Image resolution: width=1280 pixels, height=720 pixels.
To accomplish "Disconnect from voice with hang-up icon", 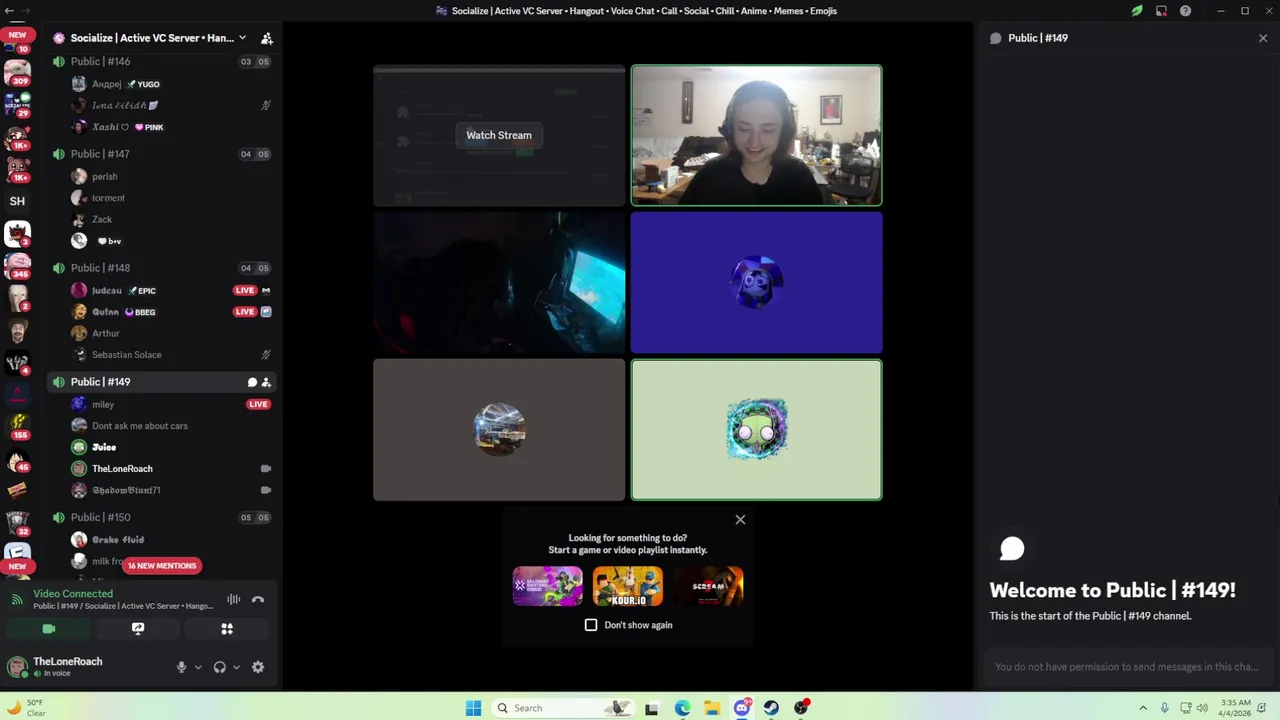I will pos(258,600).
